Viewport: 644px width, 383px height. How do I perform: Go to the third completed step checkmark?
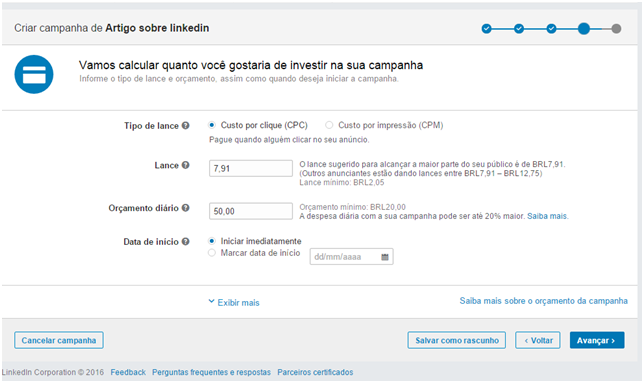point(552,29)
